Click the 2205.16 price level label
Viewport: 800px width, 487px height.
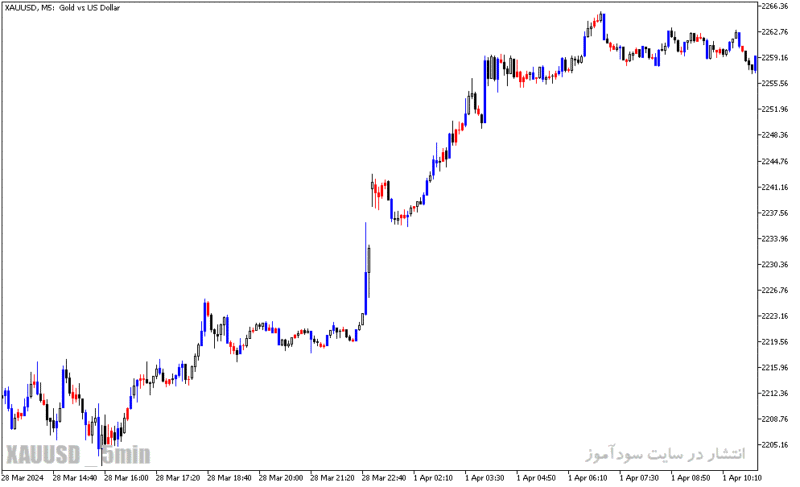[x=774, y=445]
